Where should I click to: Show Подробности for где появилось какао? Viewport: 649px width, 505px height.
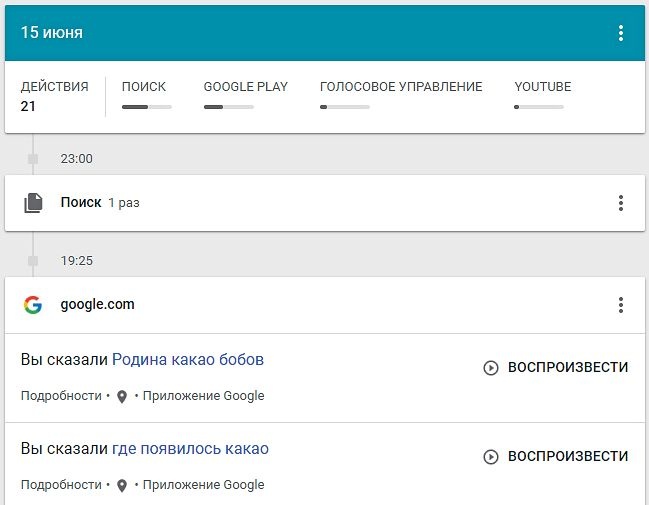61,485
